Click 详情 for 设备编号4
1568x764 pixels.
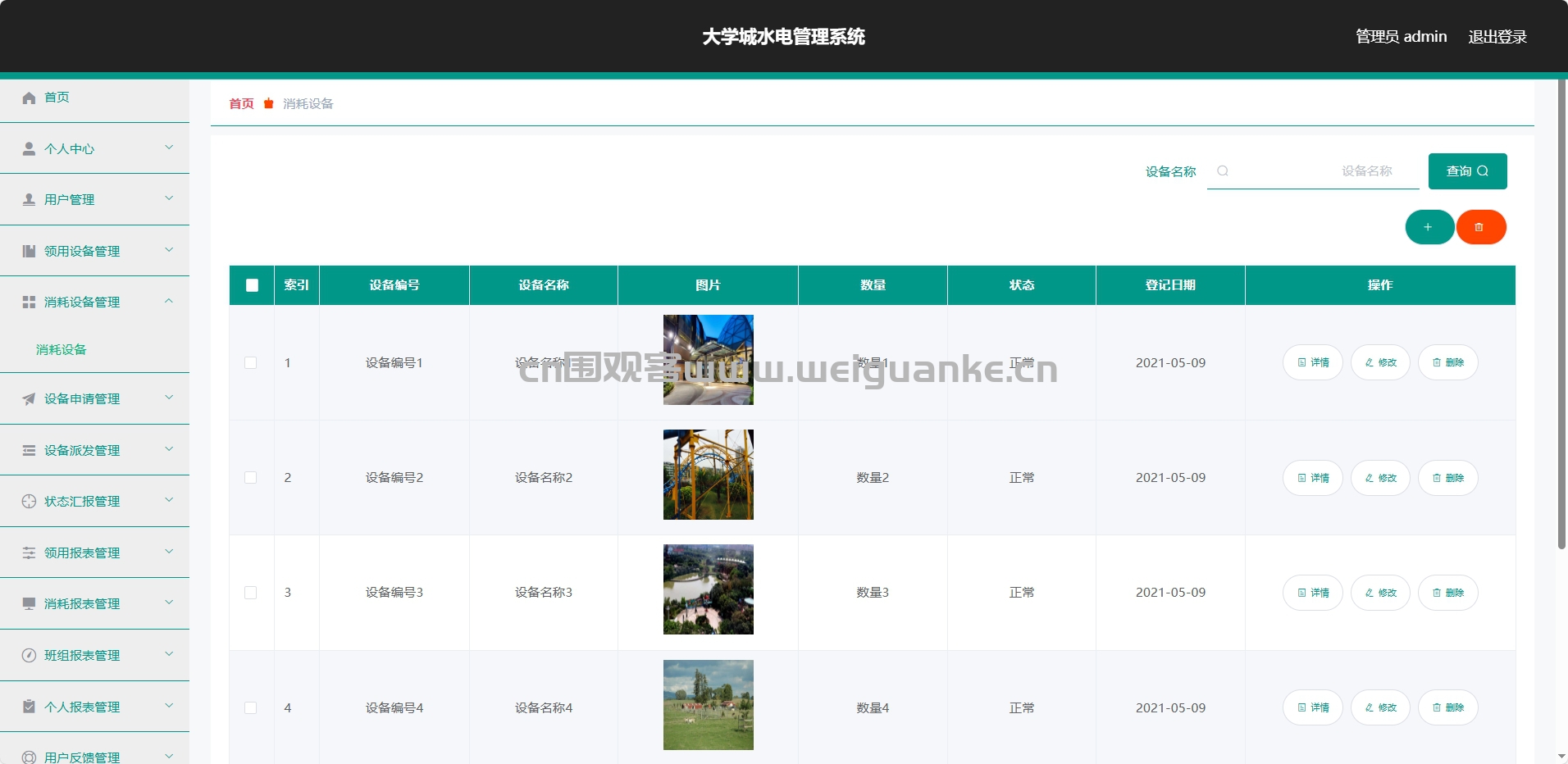(x=1313, y=707)
